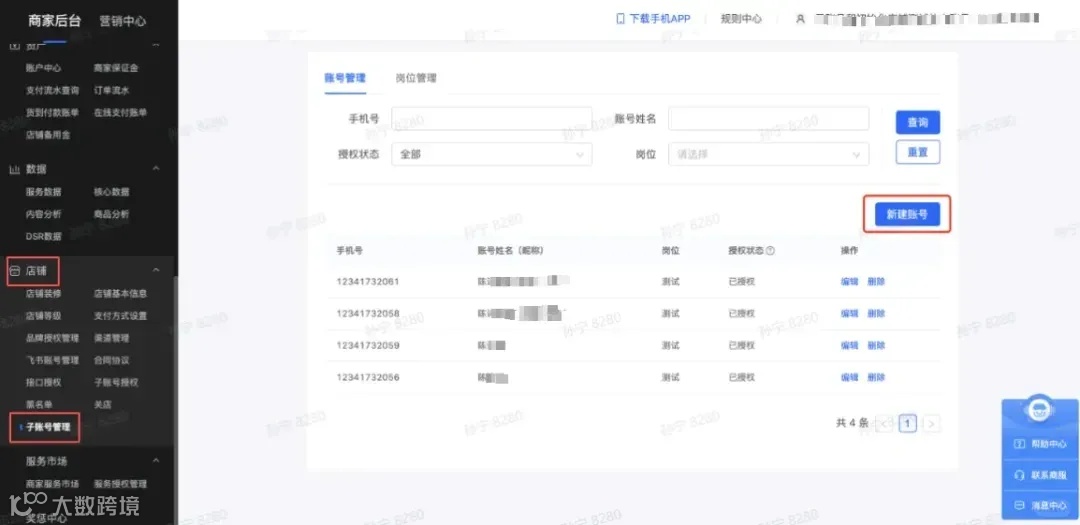Viewport: 1080px width, 525px height.
Task: Switch to the 岗位管理 tab
Action: 416,78
